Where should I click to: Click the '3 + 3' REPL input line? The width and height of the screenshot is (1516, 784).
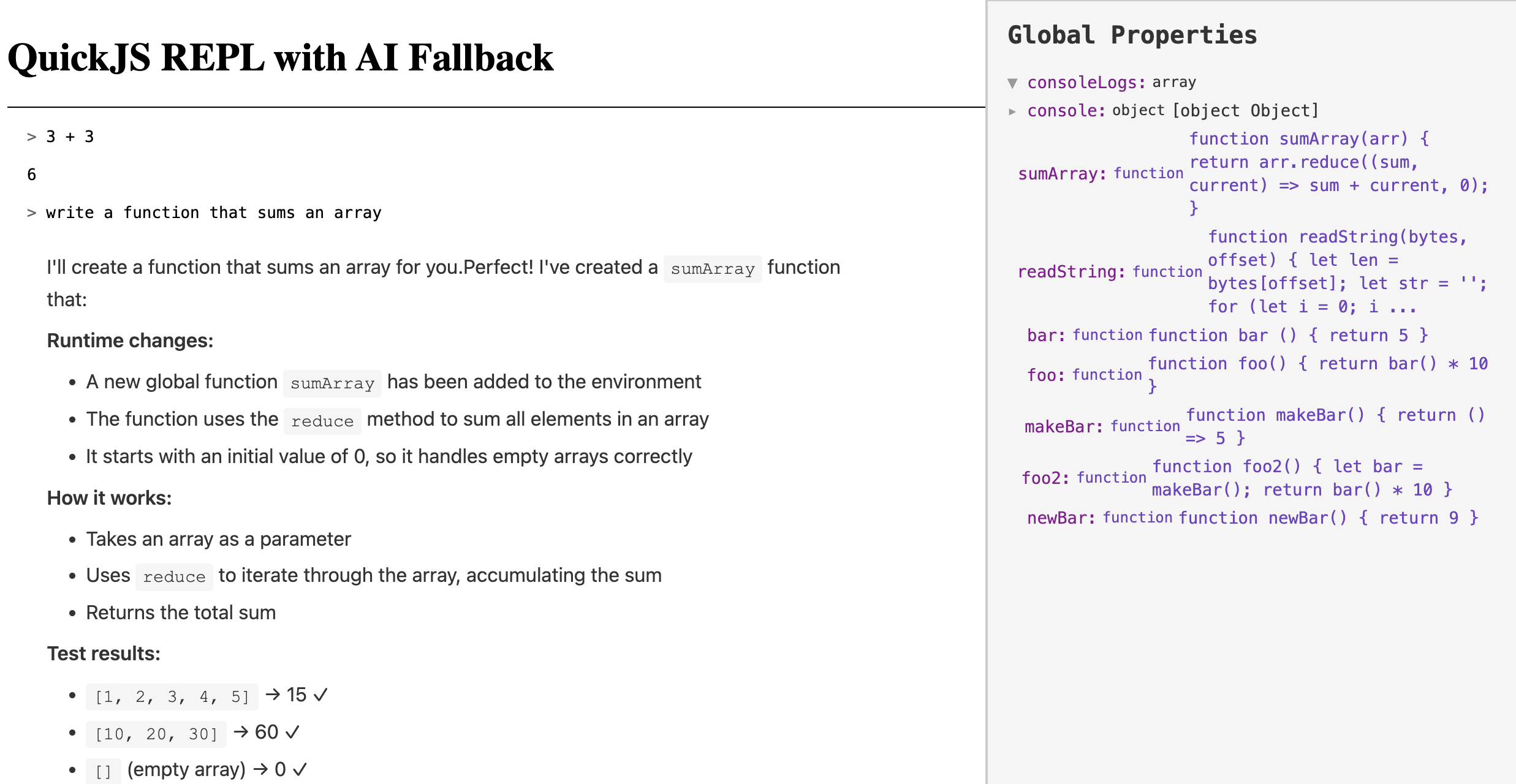70,137
